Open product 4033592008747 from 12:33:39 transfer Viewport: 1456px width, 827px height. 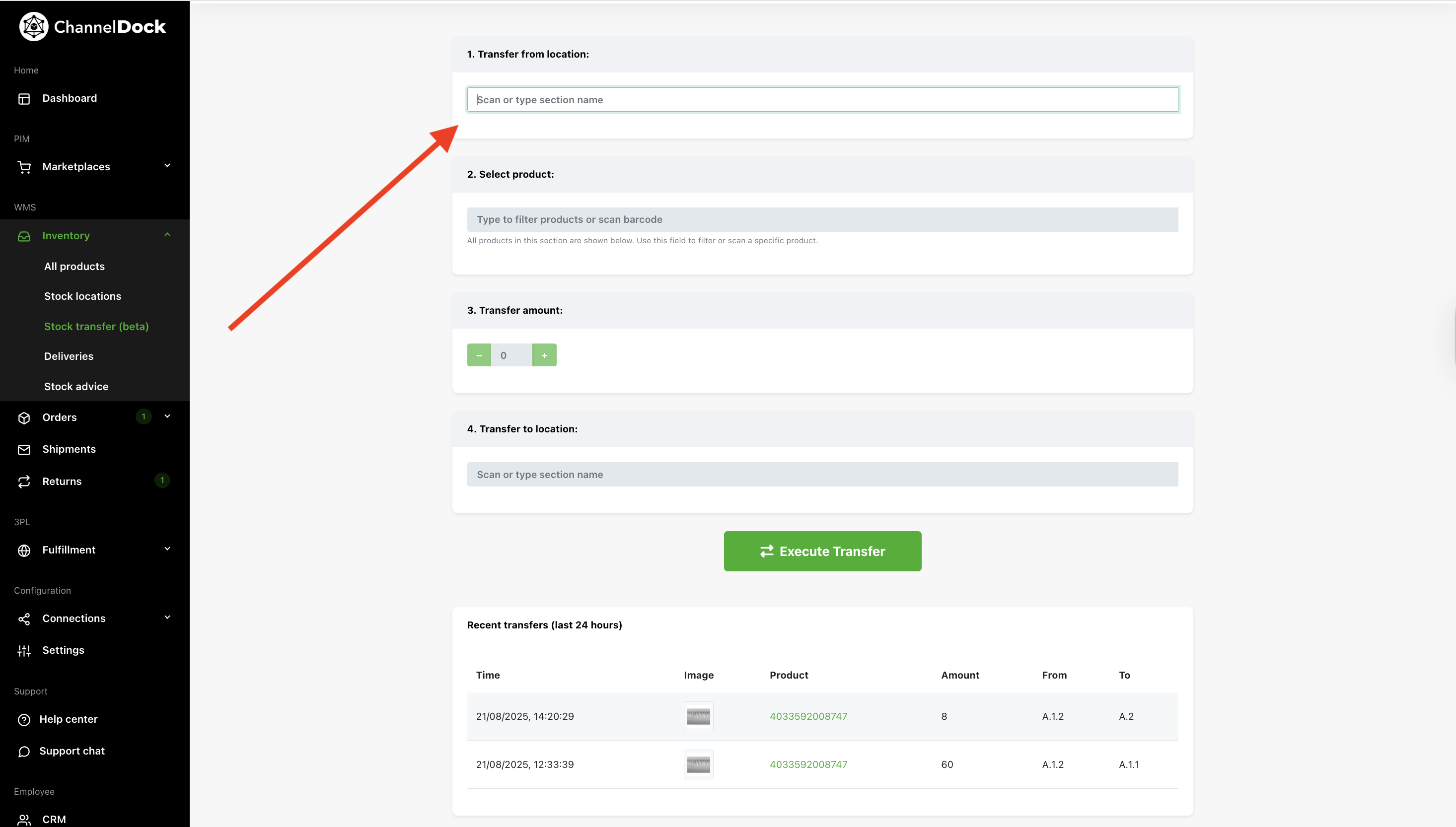[808, 764]
